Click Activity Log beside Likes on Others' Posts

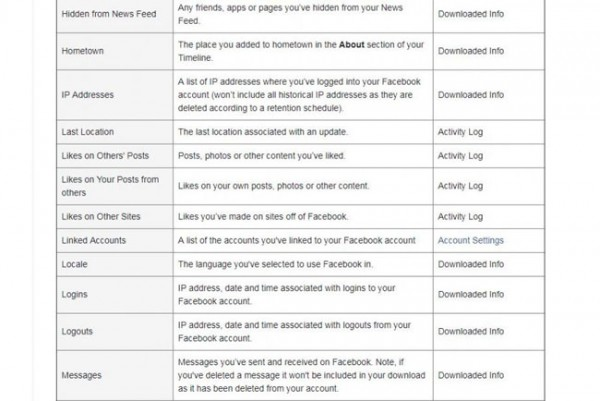pos(460,156)
